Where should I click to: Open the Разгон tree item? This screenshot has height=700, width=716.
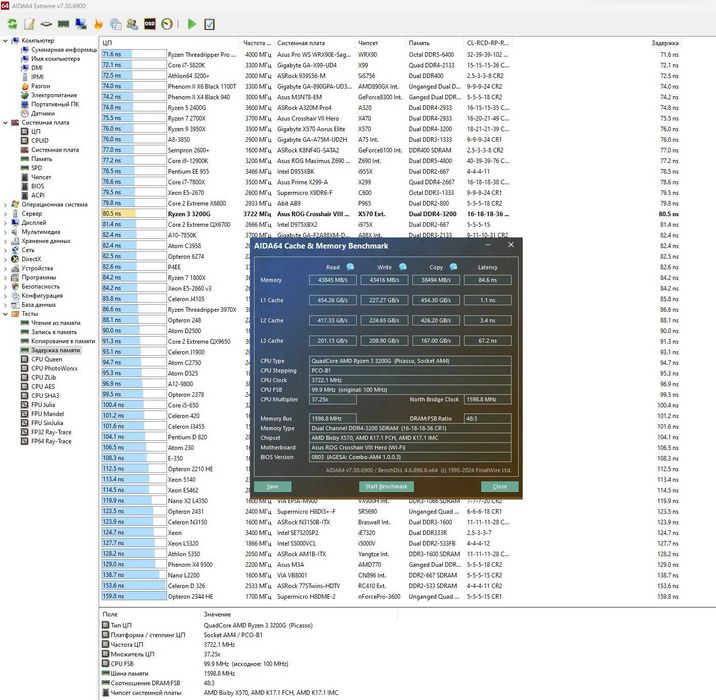click(41, 86)
